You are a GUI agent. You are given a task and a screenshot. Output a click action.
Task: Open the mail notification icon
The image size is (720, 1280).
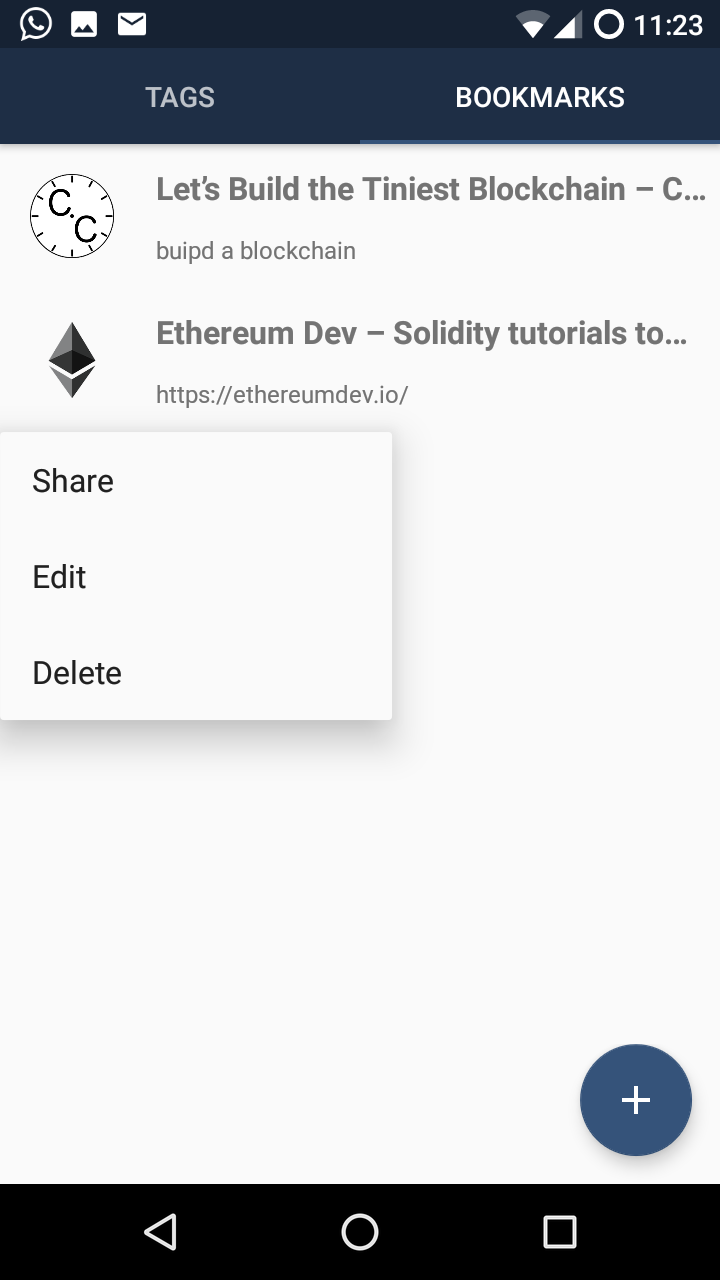(132, 24)
